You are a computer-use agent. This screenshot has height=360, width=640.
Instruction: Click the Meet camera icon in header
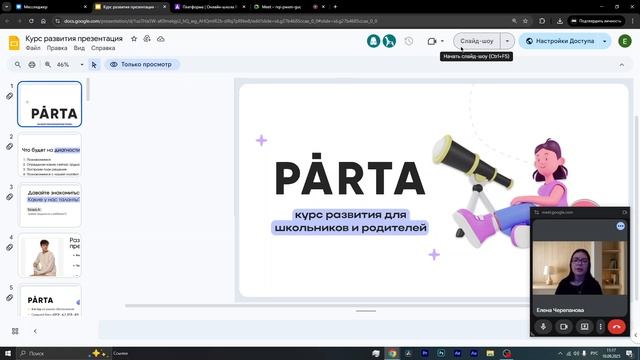pos(432,41)
